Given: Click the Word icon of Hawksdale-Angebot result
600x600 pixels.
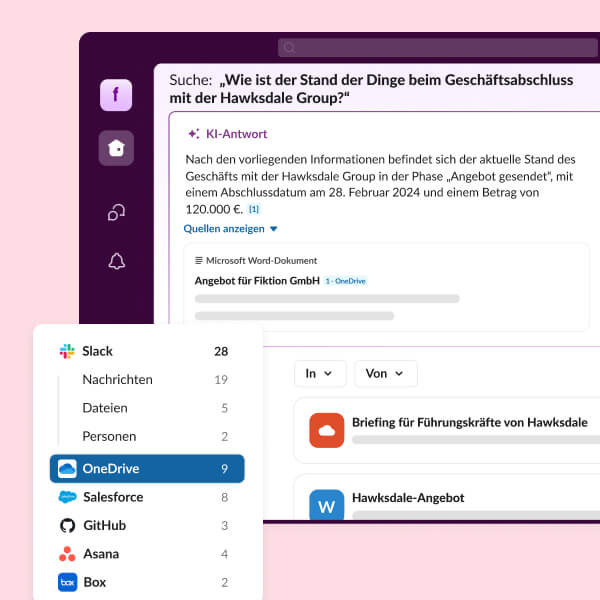Looking at the screenshot, I should (326, 504).
